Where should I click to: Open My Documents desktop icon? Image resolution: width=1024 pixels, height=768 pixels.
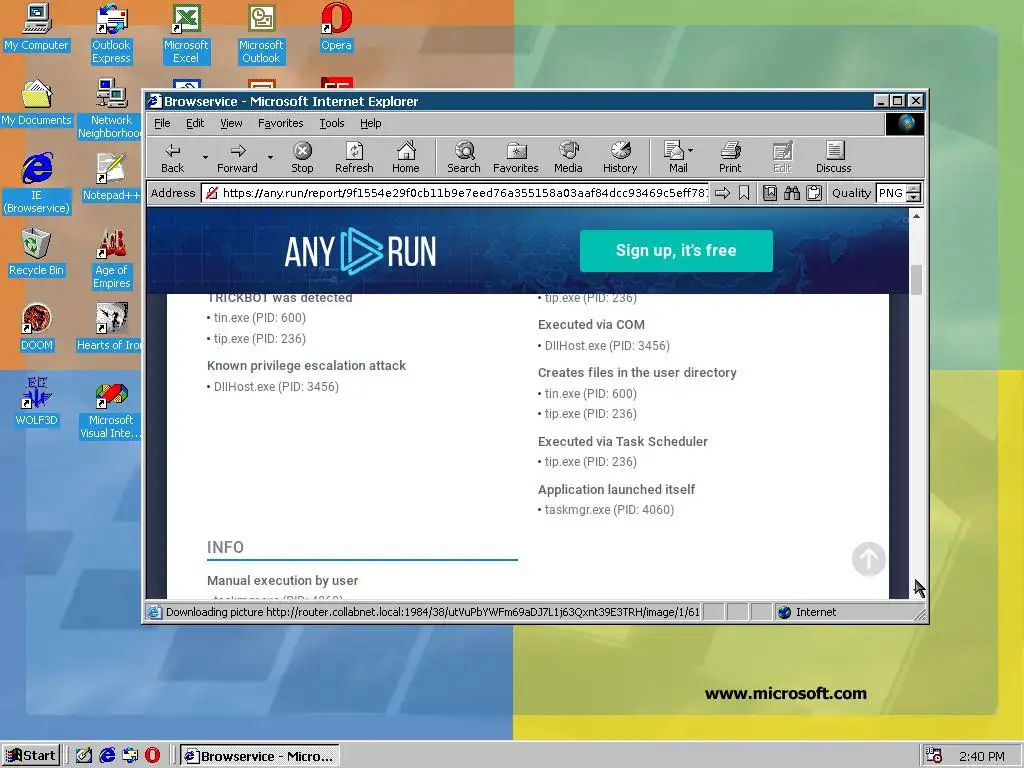37,102
